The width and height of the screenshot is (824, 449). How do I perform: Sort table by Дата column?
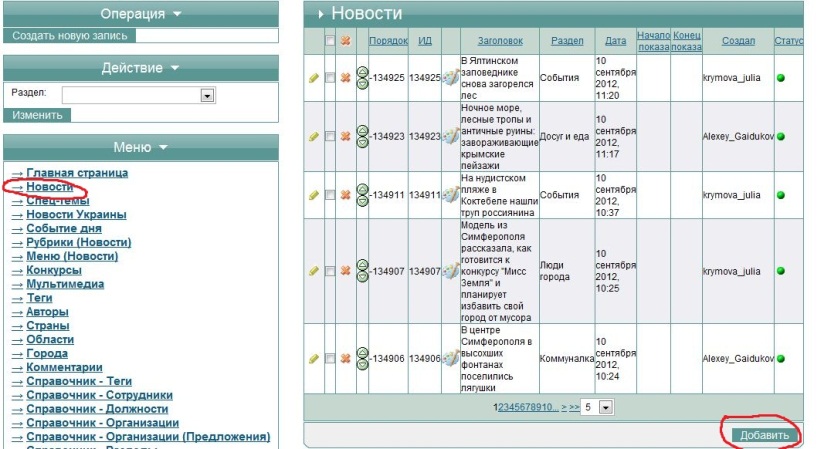click(615, 40)
